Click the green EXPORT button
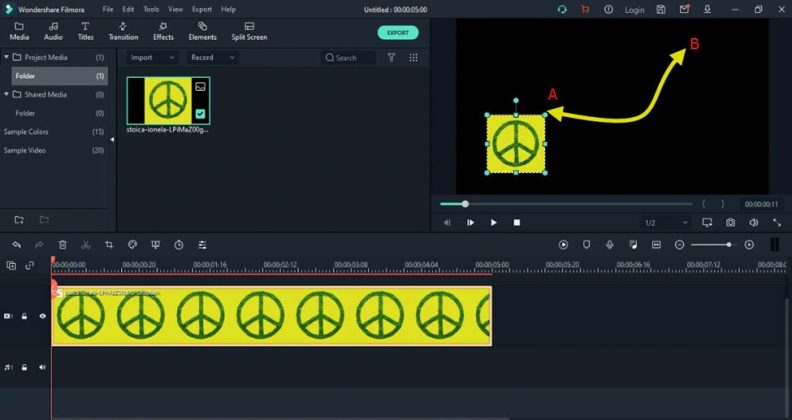 (x=398, y=33)
